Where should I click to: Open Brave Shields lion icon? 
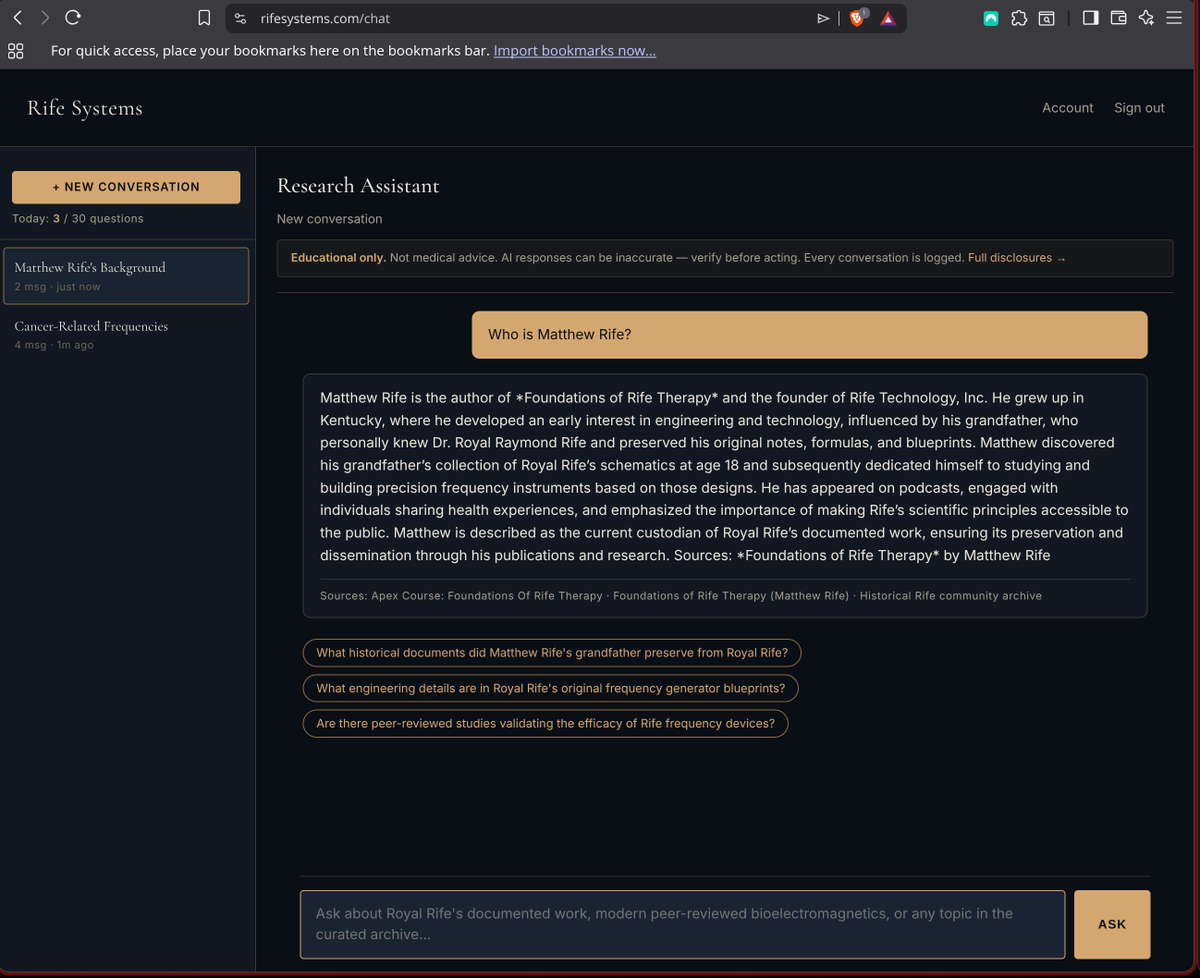[857, 18]
